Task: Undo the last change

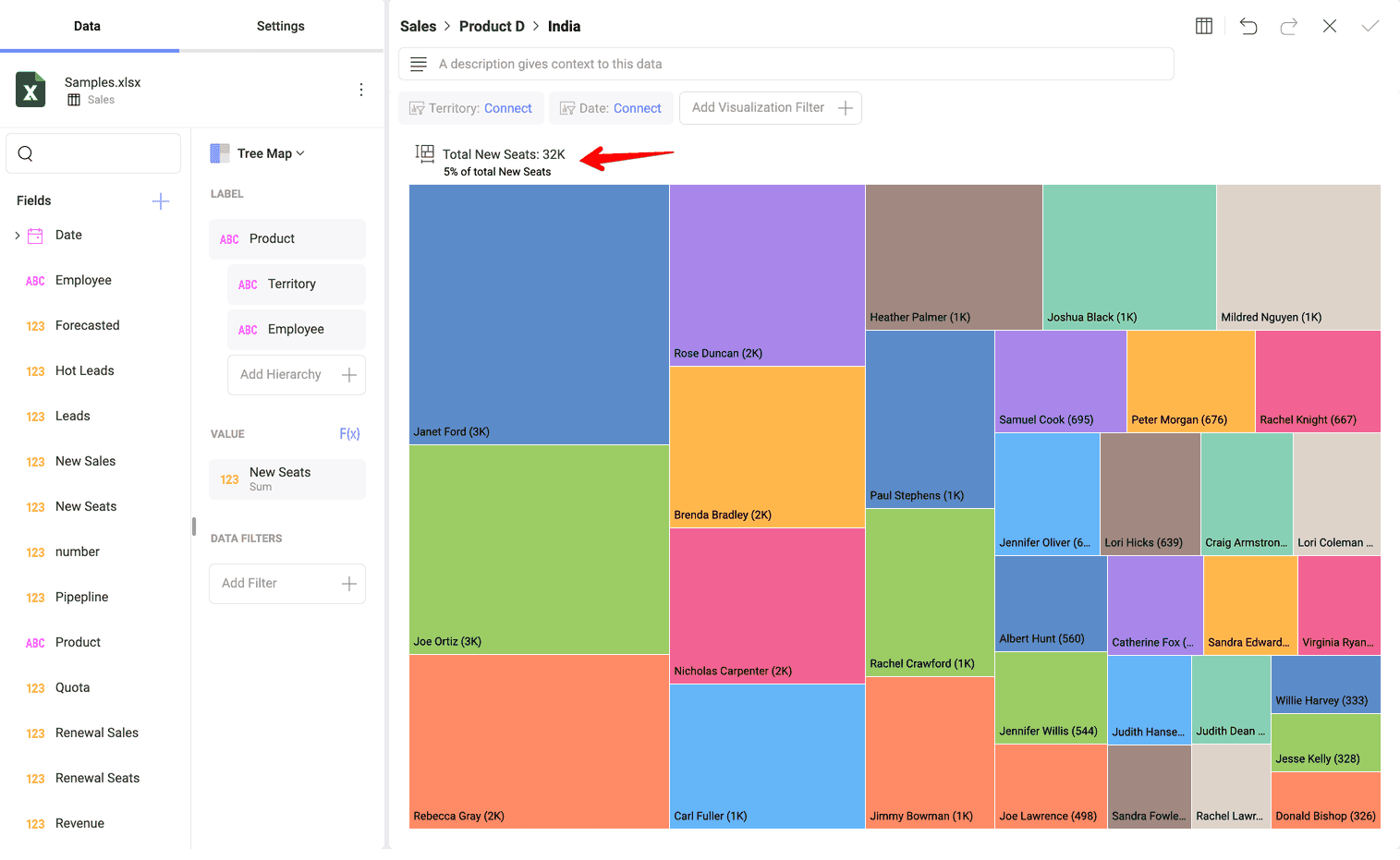Action: click(1248, 26)
